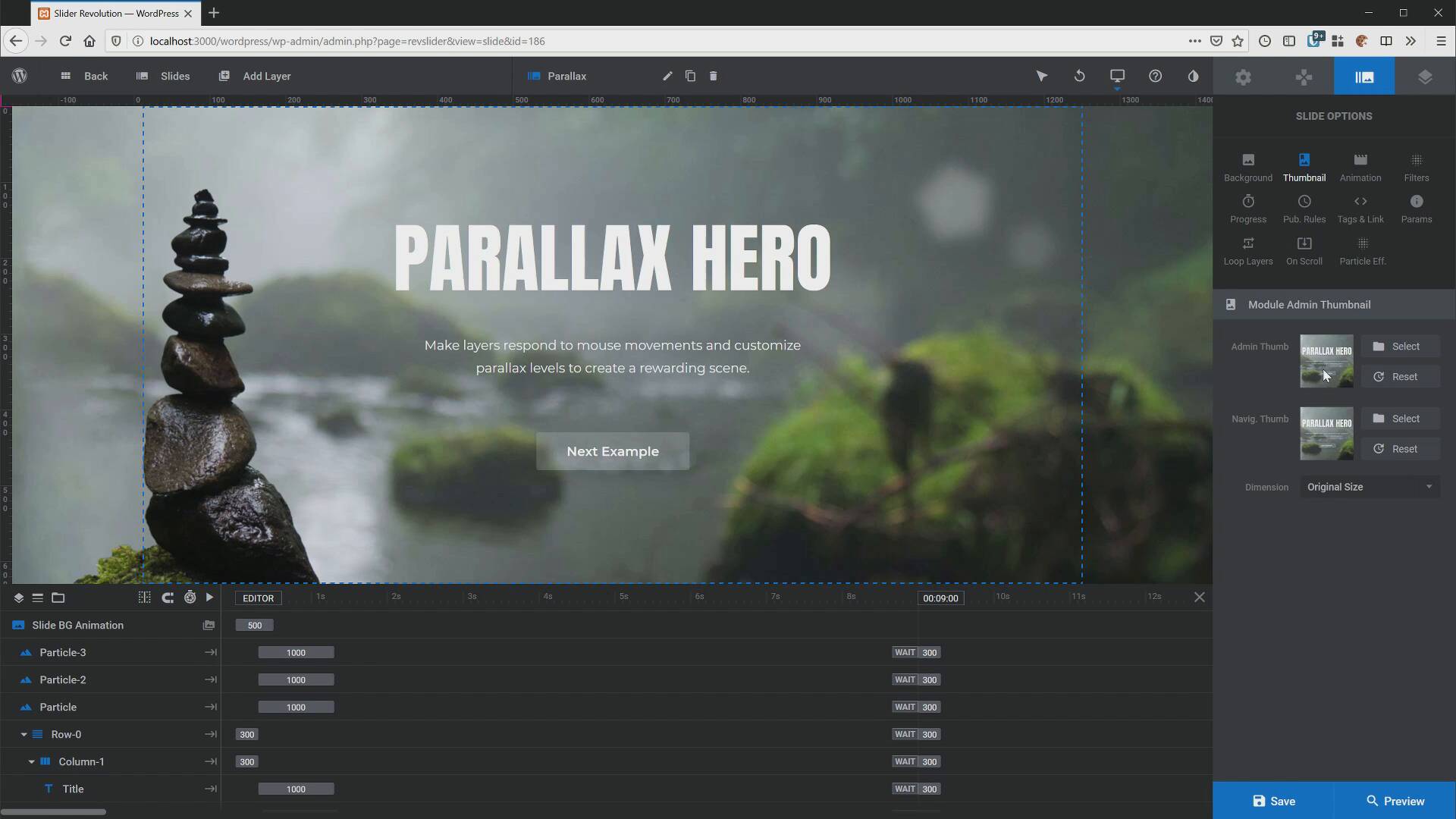
Task: Click the Preview button at bottom right
Action: 1396,801
